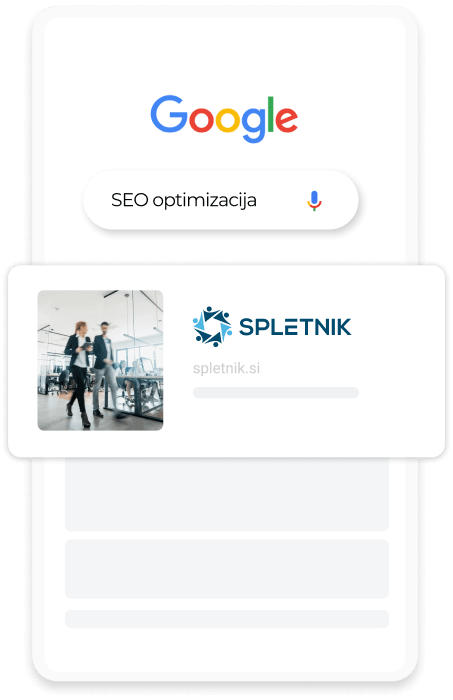Screen dimensions: 453x700
Task: Click the green letter l in Google
Action: (x=270, y=114)
